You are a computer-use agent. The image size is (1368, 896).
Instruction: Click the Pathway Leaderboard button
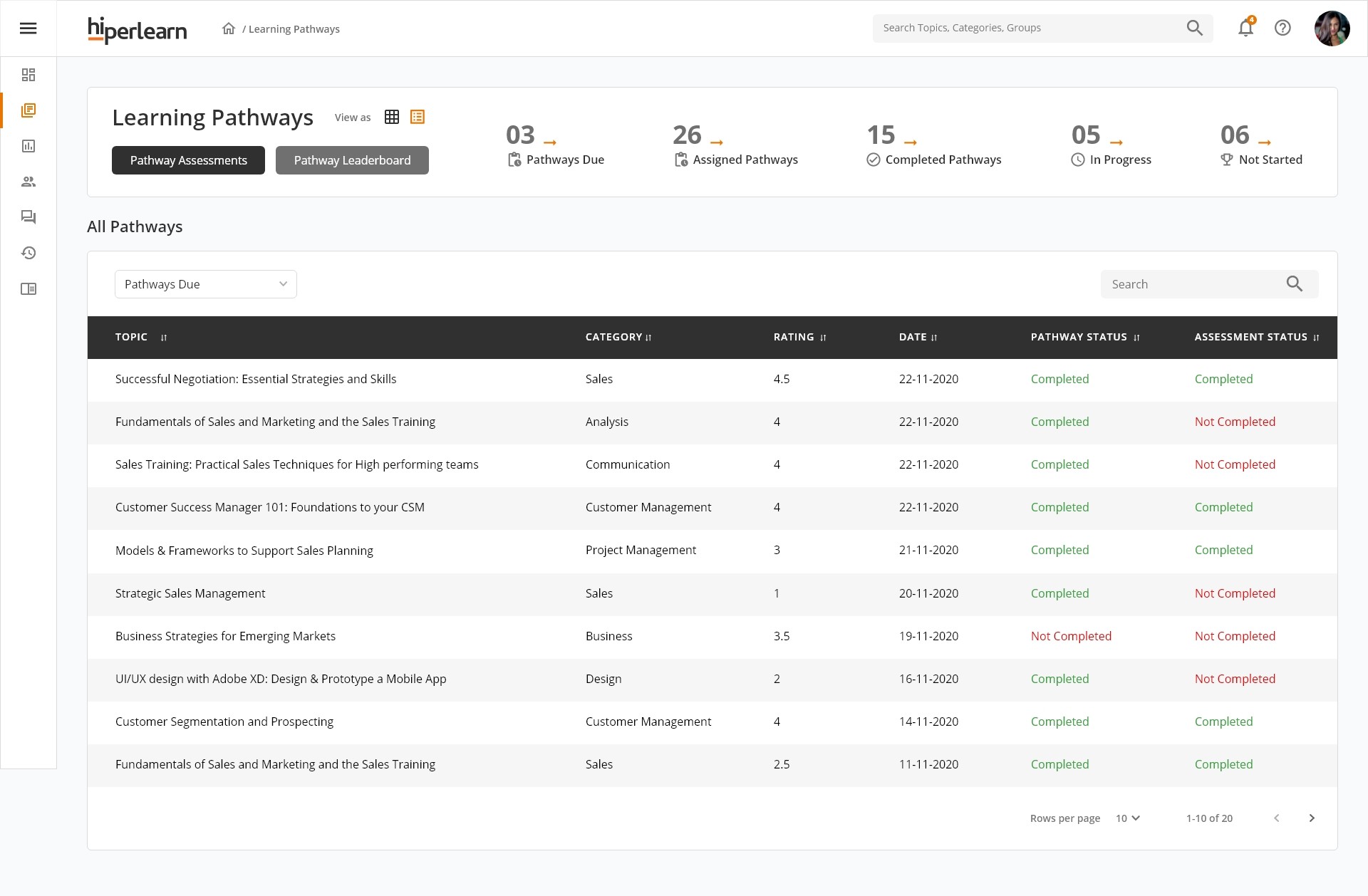click(352, 160)
